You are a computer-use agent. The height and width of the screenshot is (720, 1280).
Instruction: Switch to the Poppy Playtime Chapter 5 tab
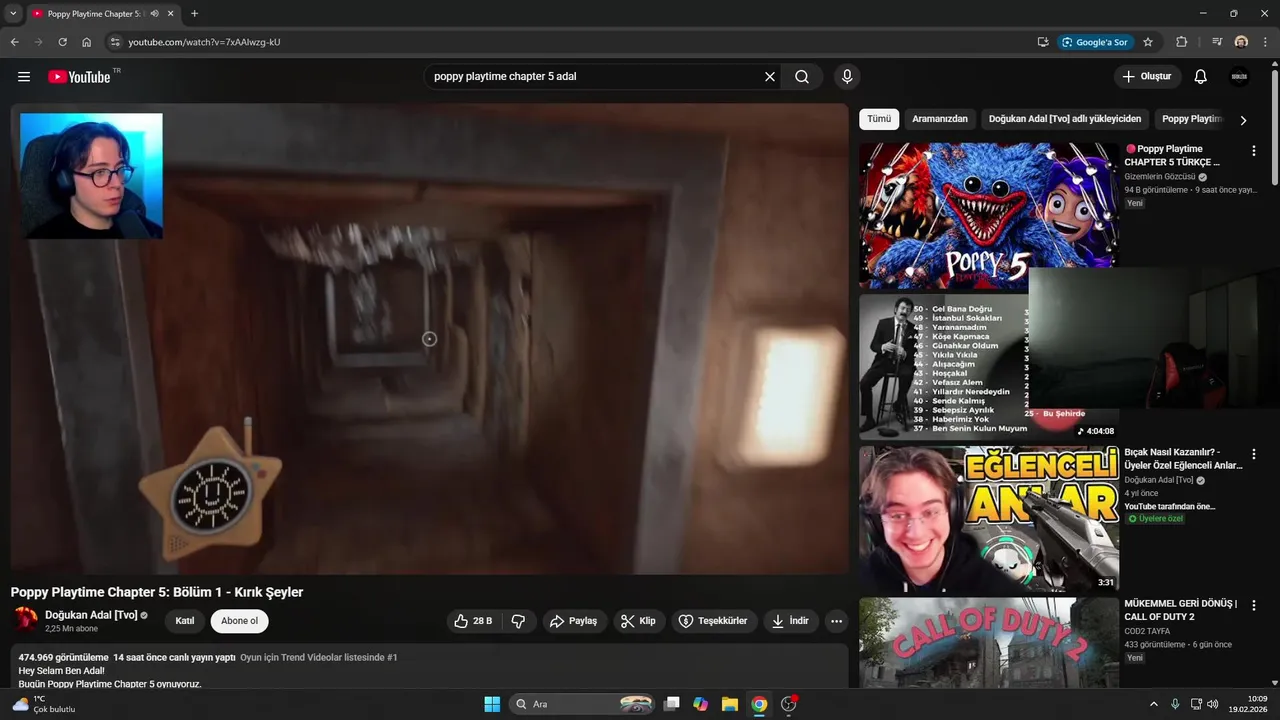95,14
